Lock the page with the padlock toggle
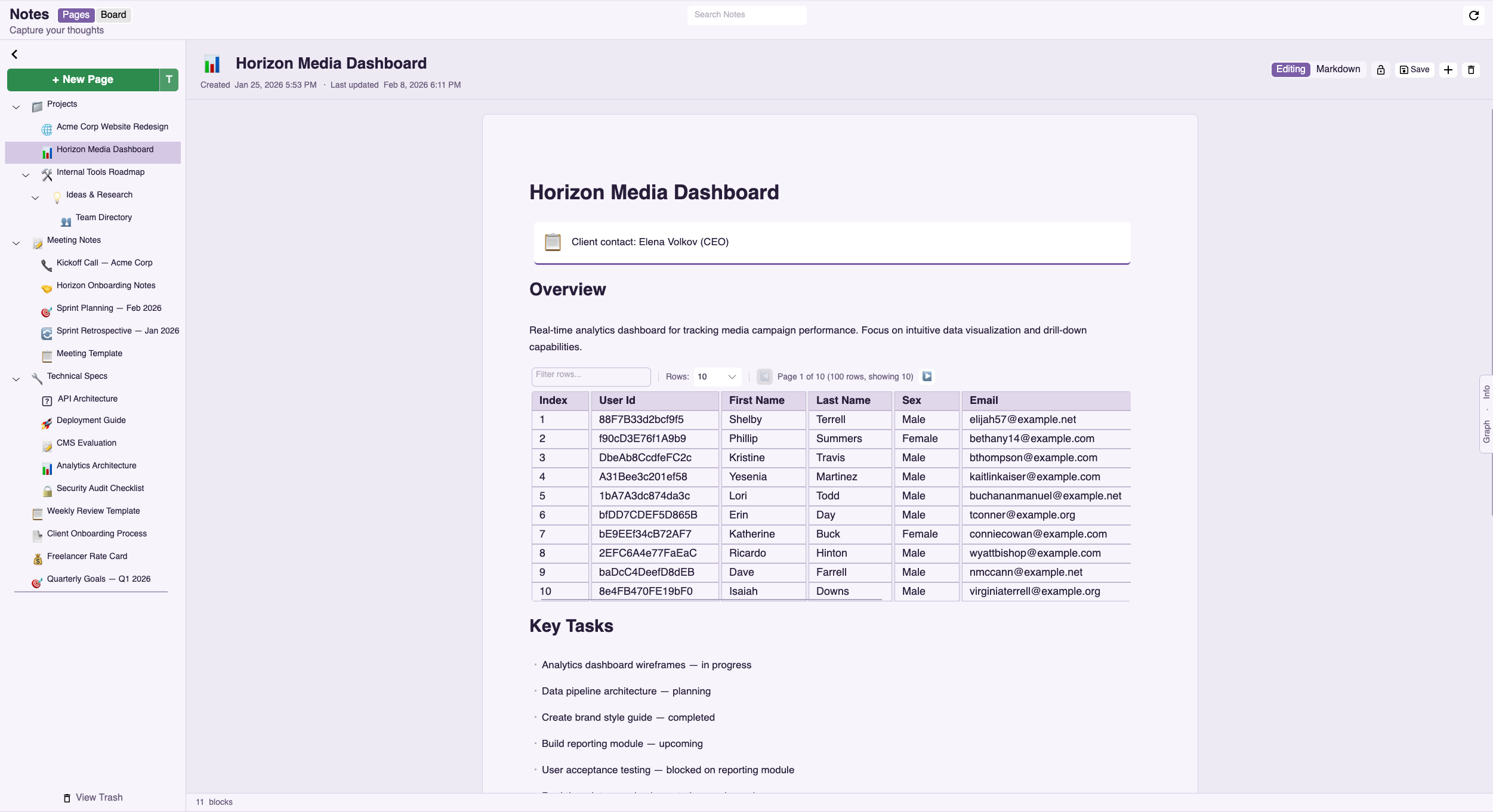 1380,69
